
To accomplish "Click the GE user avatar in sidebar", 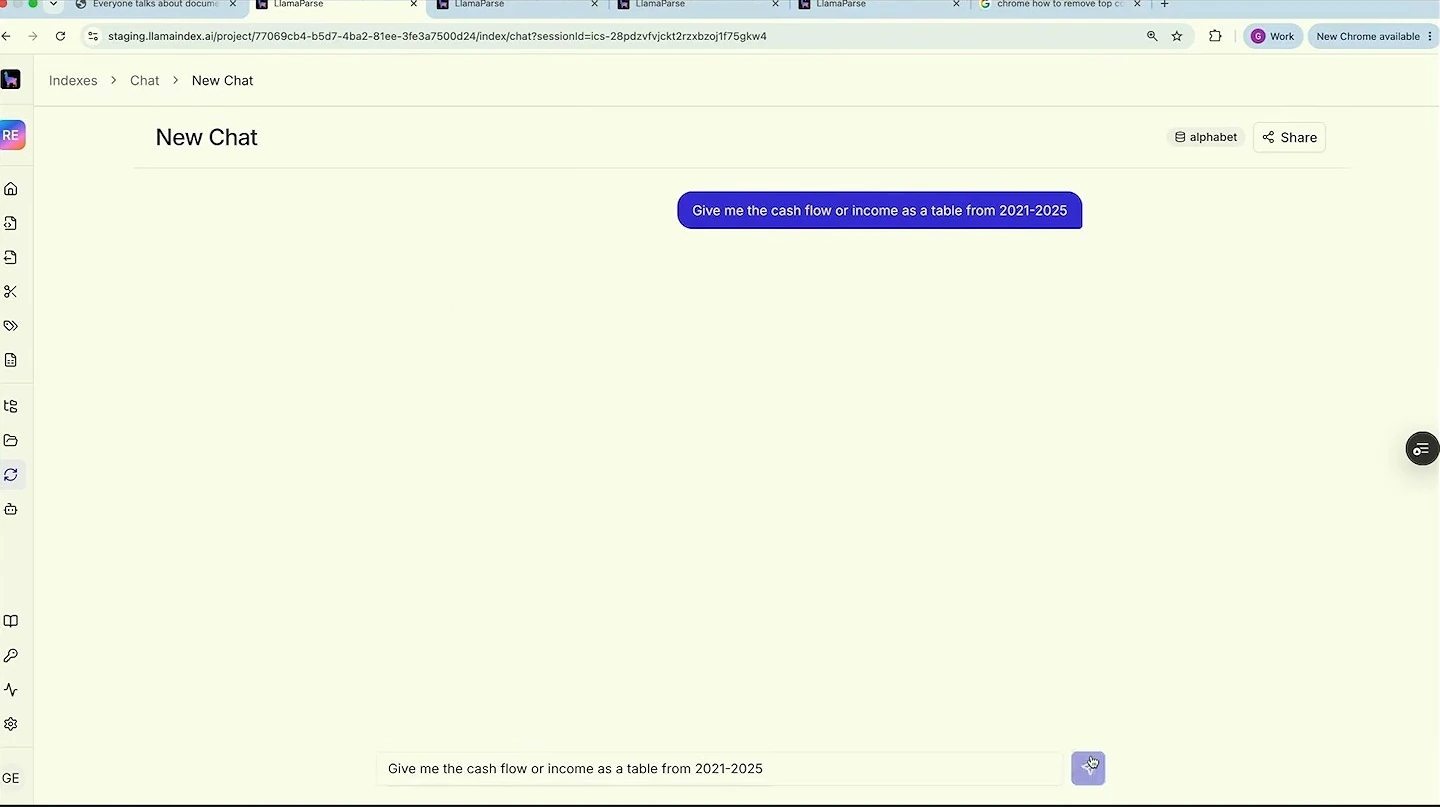I will 10,778.
